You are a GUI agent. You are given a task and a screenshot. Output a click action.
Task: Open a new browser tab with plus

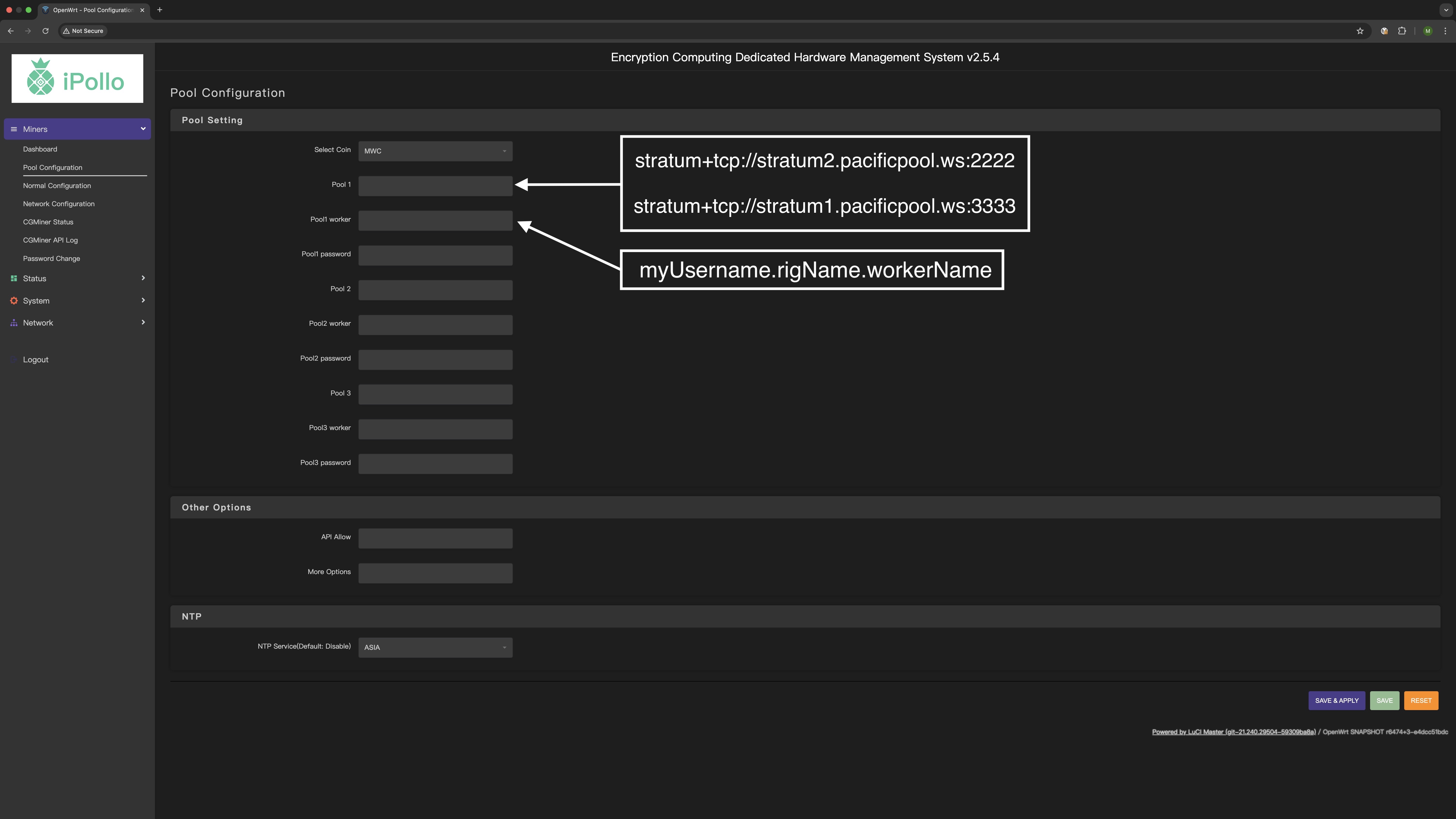coord(160,10)
